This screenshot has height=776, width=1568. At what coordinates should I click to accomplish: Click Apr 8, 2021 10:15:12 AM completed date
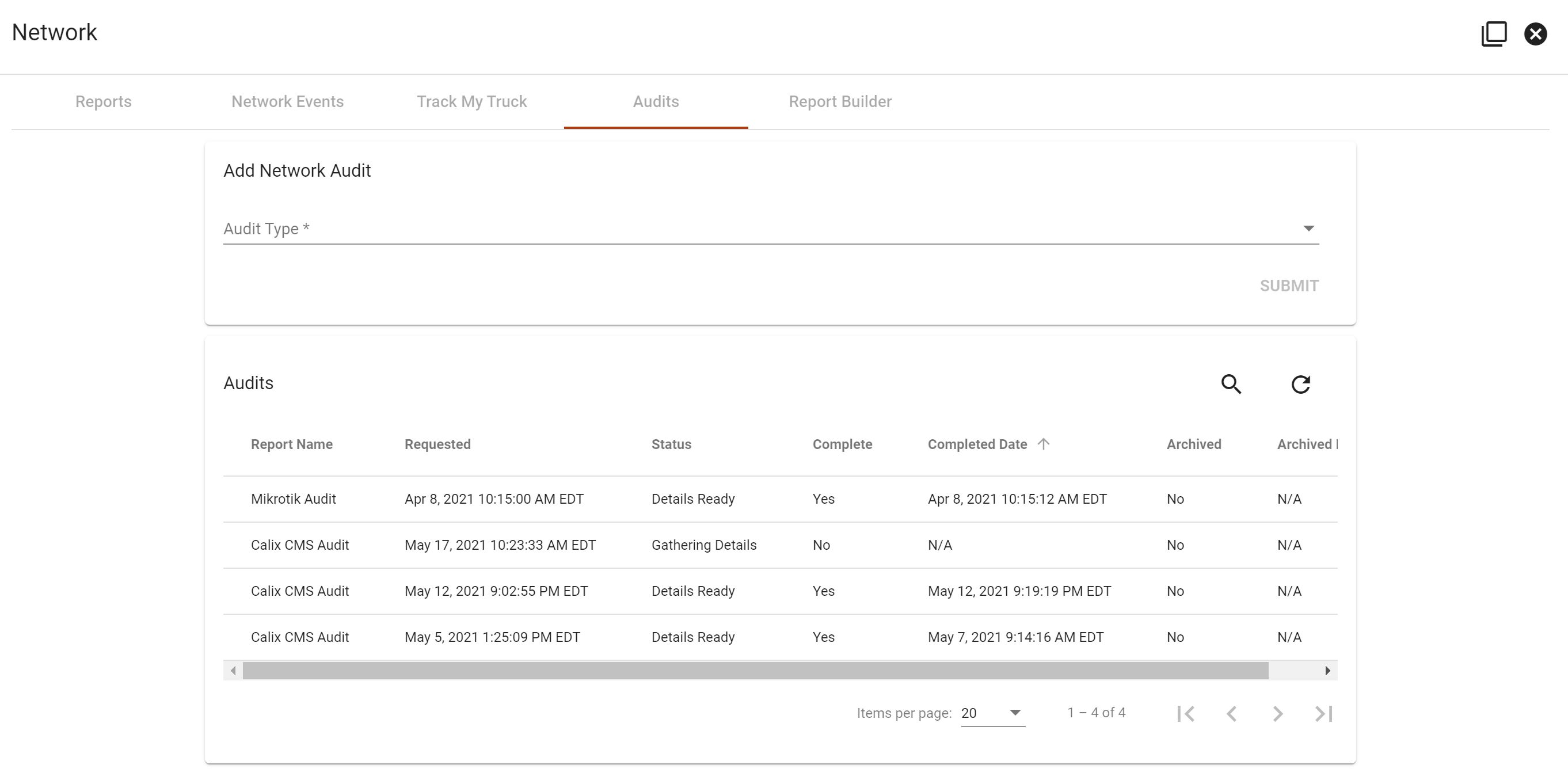coord(1017,499)
